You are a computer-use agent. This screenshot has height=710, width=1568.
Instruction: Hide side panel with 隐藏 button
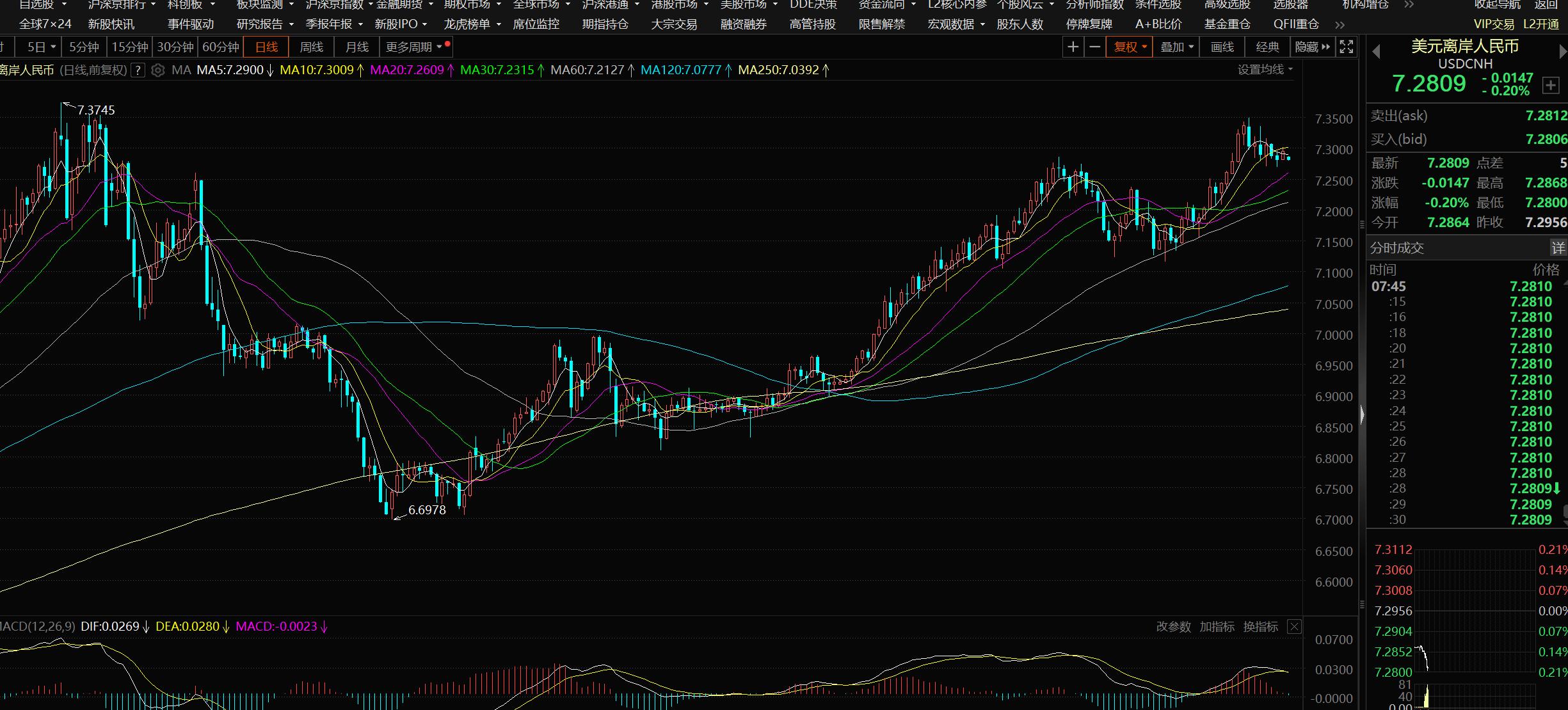1312,47
